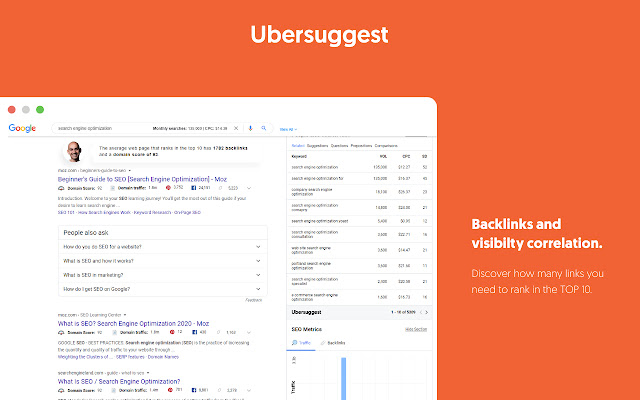The image size is (640, 400).
Task: Open the moz.com beginners-guide URL dropdown arrow
Action: (x=130, y=171)
